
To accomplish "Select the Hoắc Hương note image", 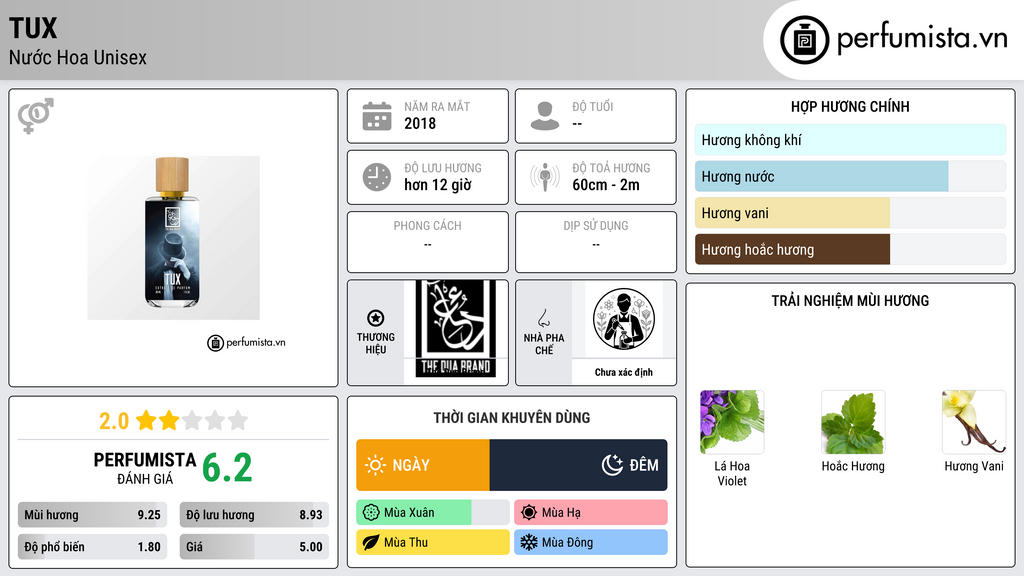I will [x=853, y=422].
